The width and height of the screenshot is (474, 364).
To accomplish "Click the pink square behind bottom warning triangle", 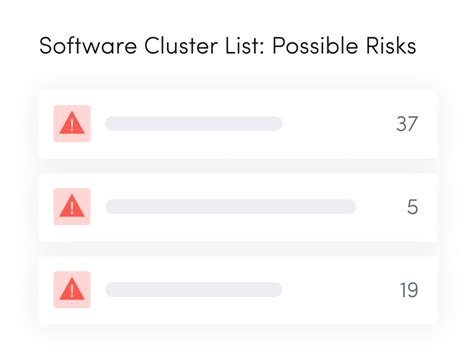I will click(x=72, y=290).
